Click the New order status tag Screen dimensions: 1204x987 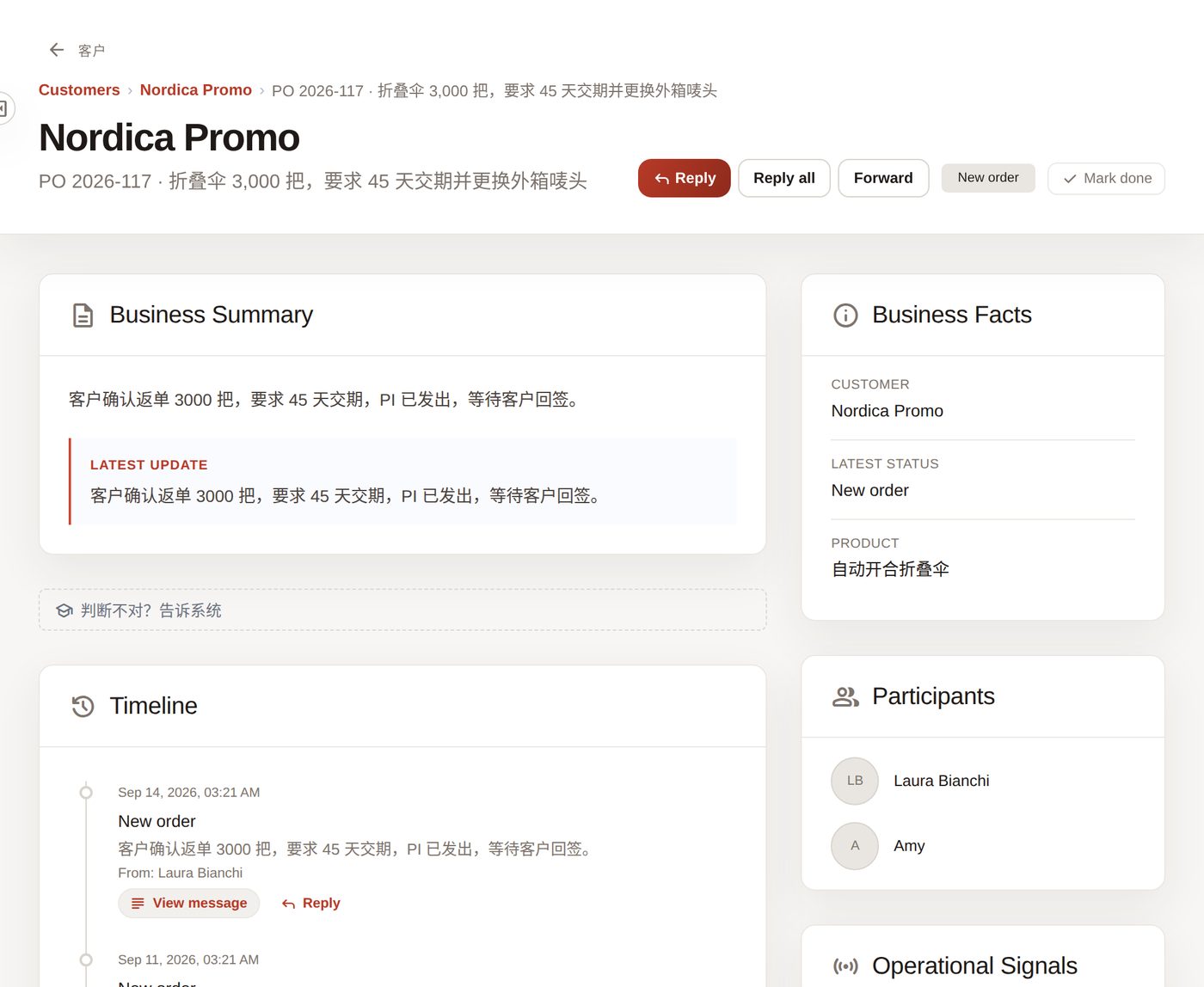point(988,177)
